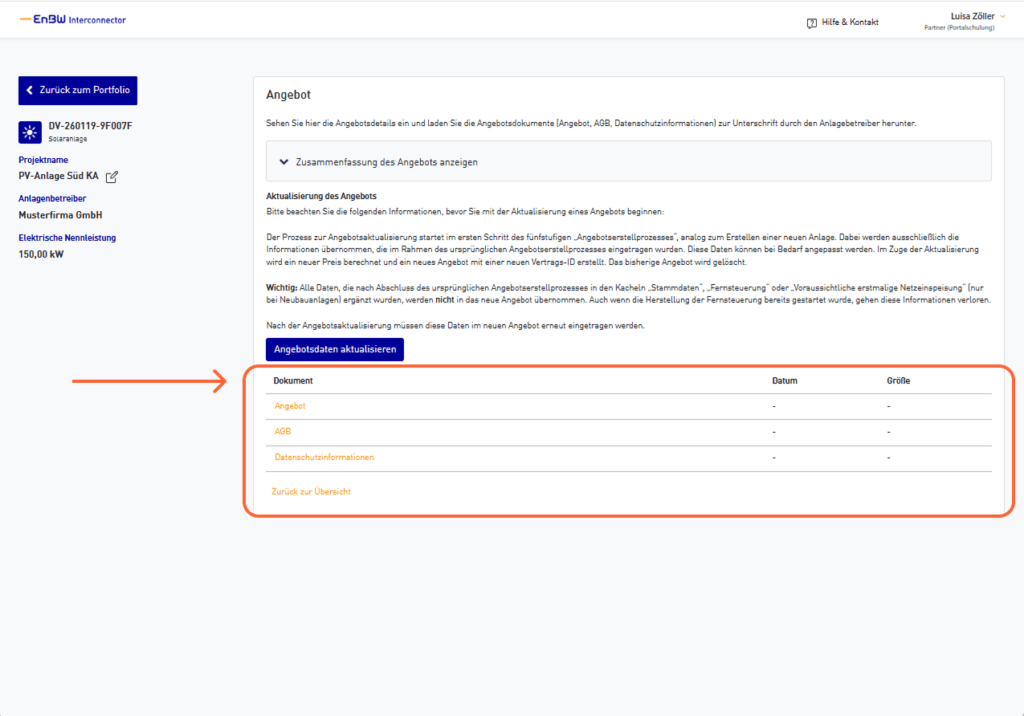This screenshot has height=716, width=1024.
Task: Open the AGB document link
Action: (283, 431)
